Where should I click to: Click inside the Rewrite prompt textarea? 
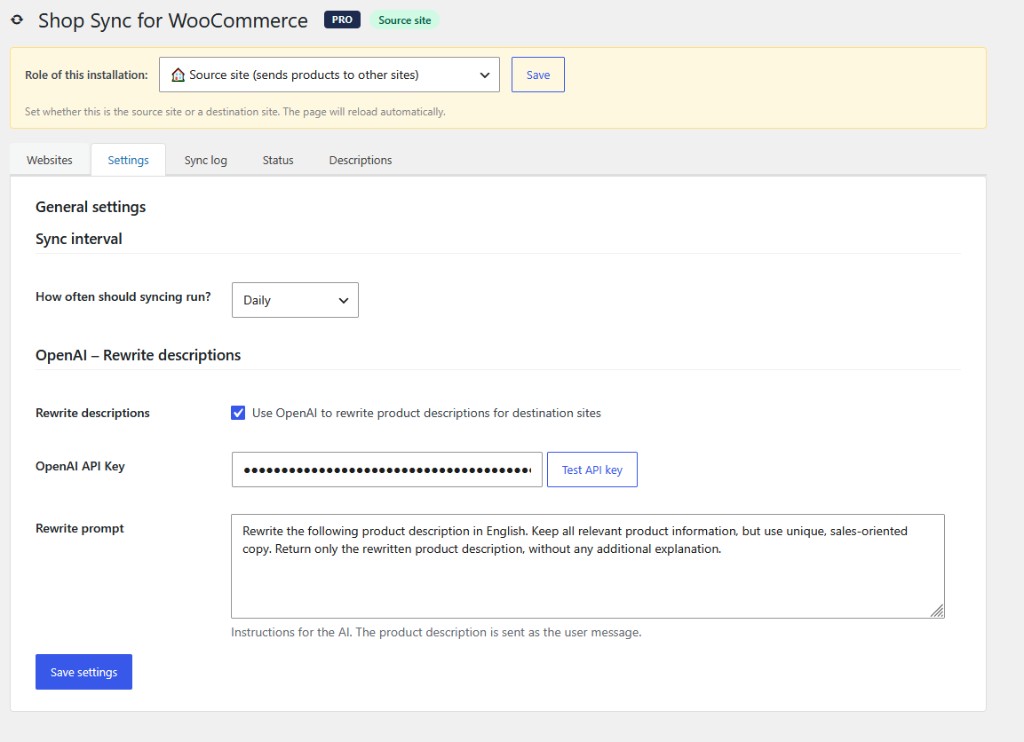point(588,566)
